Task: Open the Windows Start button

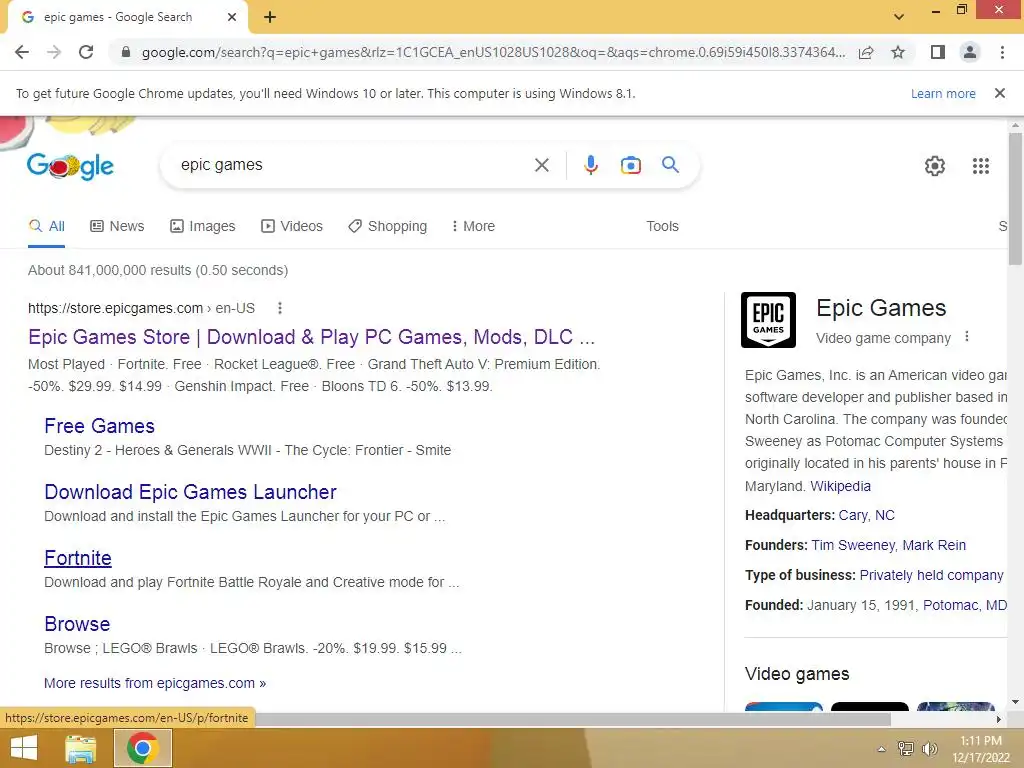Action: (x=24, y=748)
